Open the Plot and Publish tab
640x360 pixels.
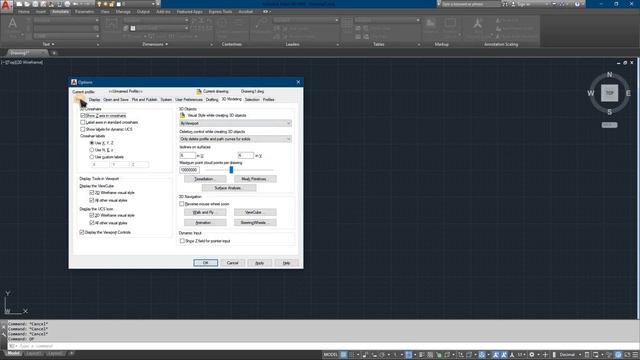click(x=144, y=100)
